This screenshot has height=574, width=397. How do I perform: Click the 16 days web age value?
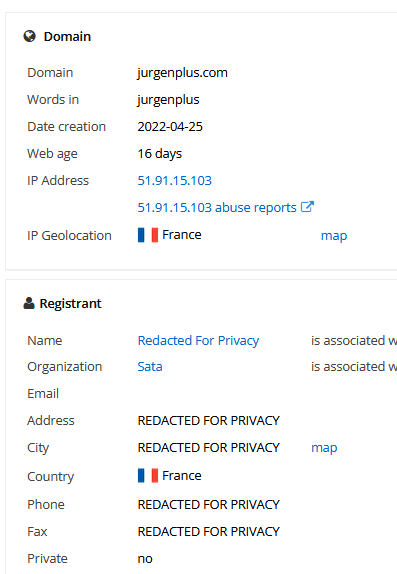click(x=160, y=154)
